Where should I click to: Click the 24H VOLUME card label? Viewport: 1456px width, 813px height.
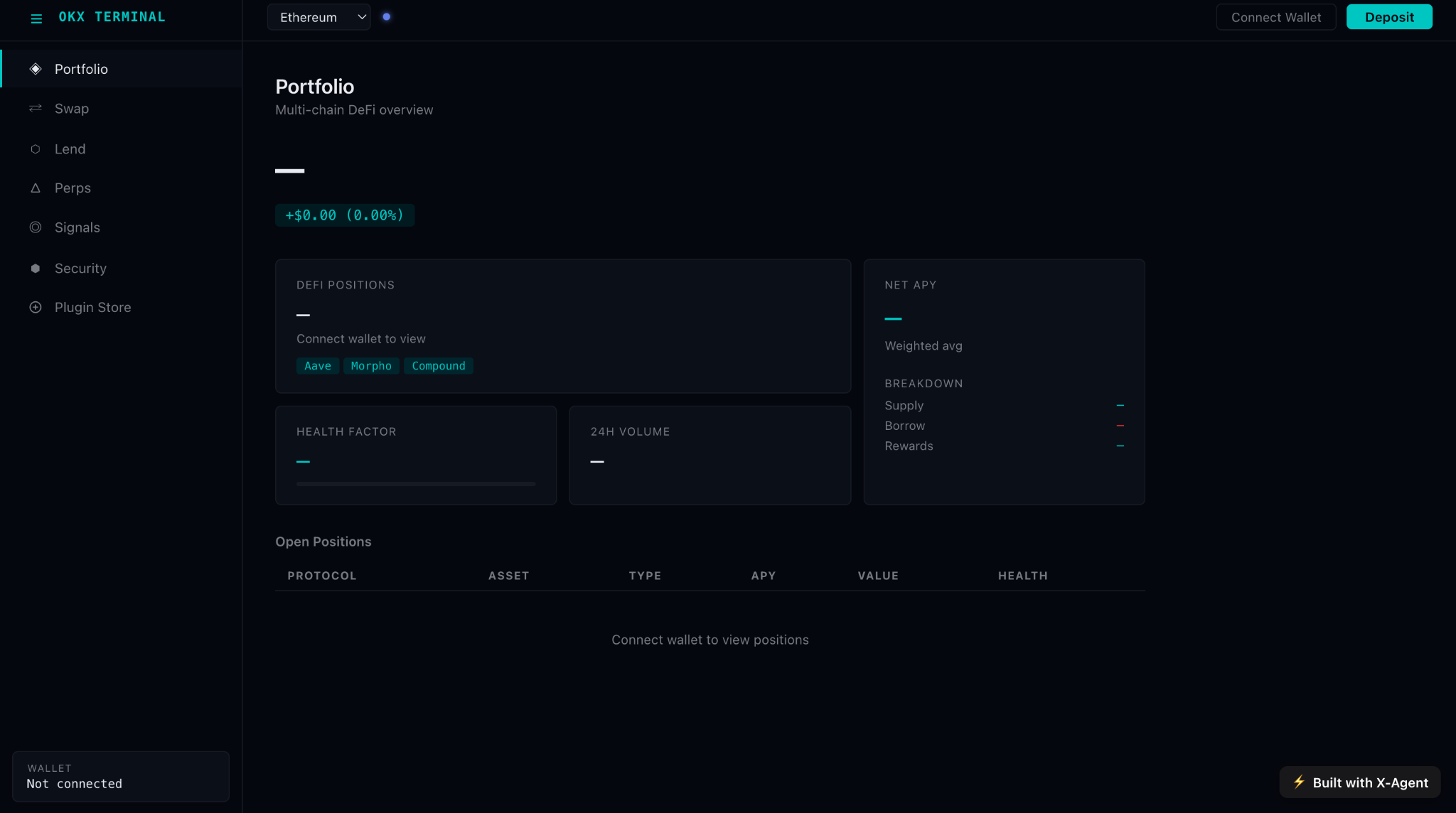tap(630, 432)
